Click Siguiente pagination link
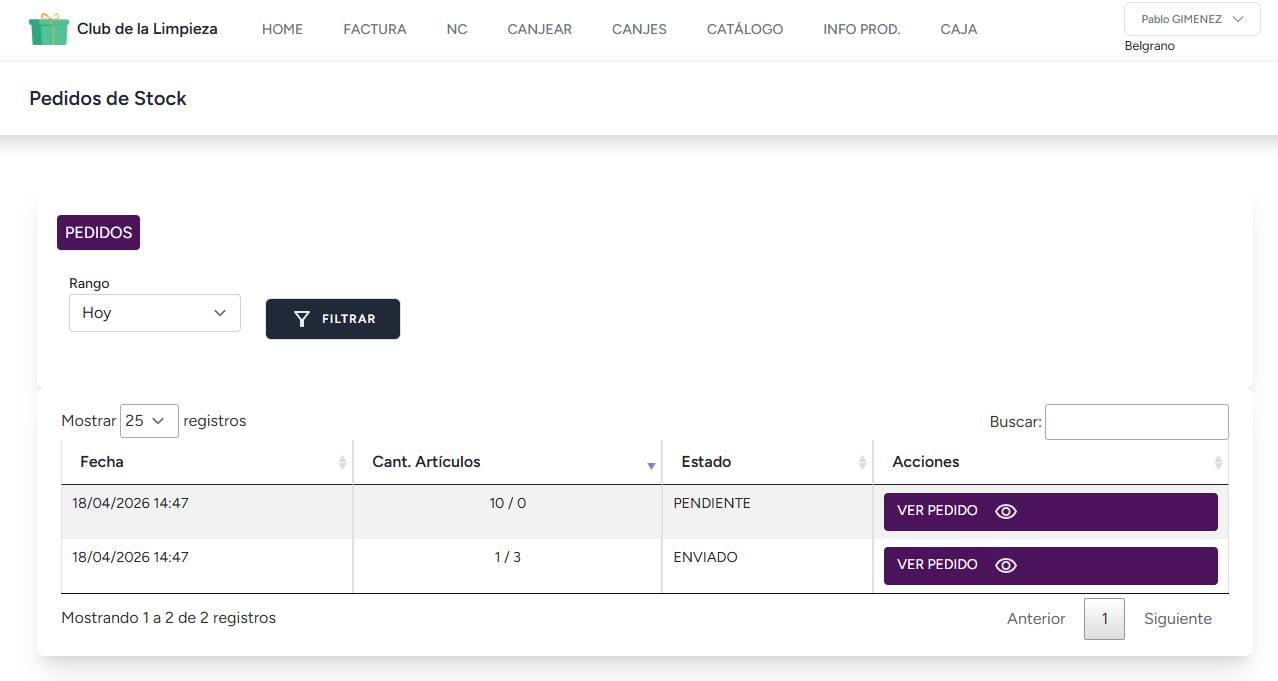The image size is (1278, 681). (1178, 619)
